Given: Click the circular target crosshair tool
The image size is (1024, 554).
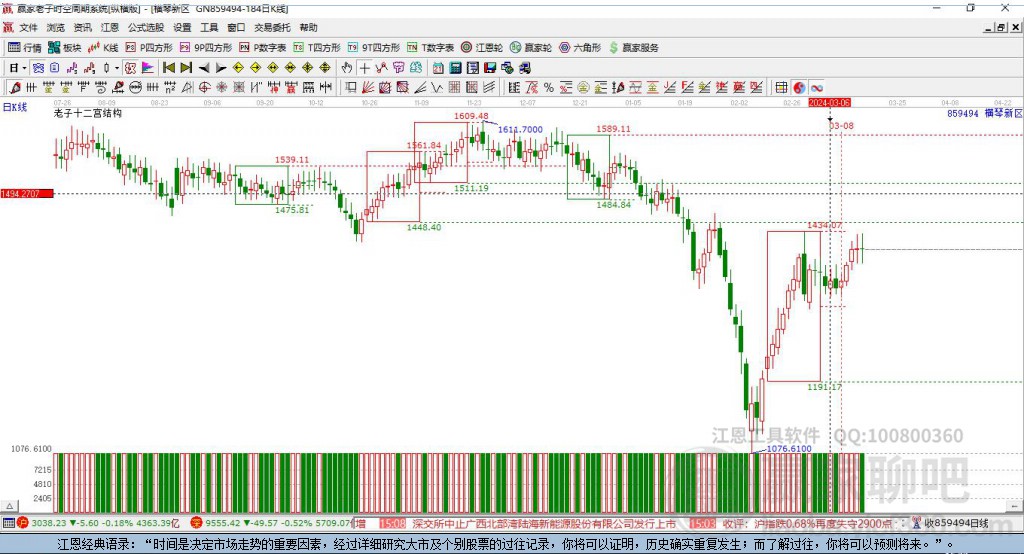Looking at the screenshot, I should (204, 88).
